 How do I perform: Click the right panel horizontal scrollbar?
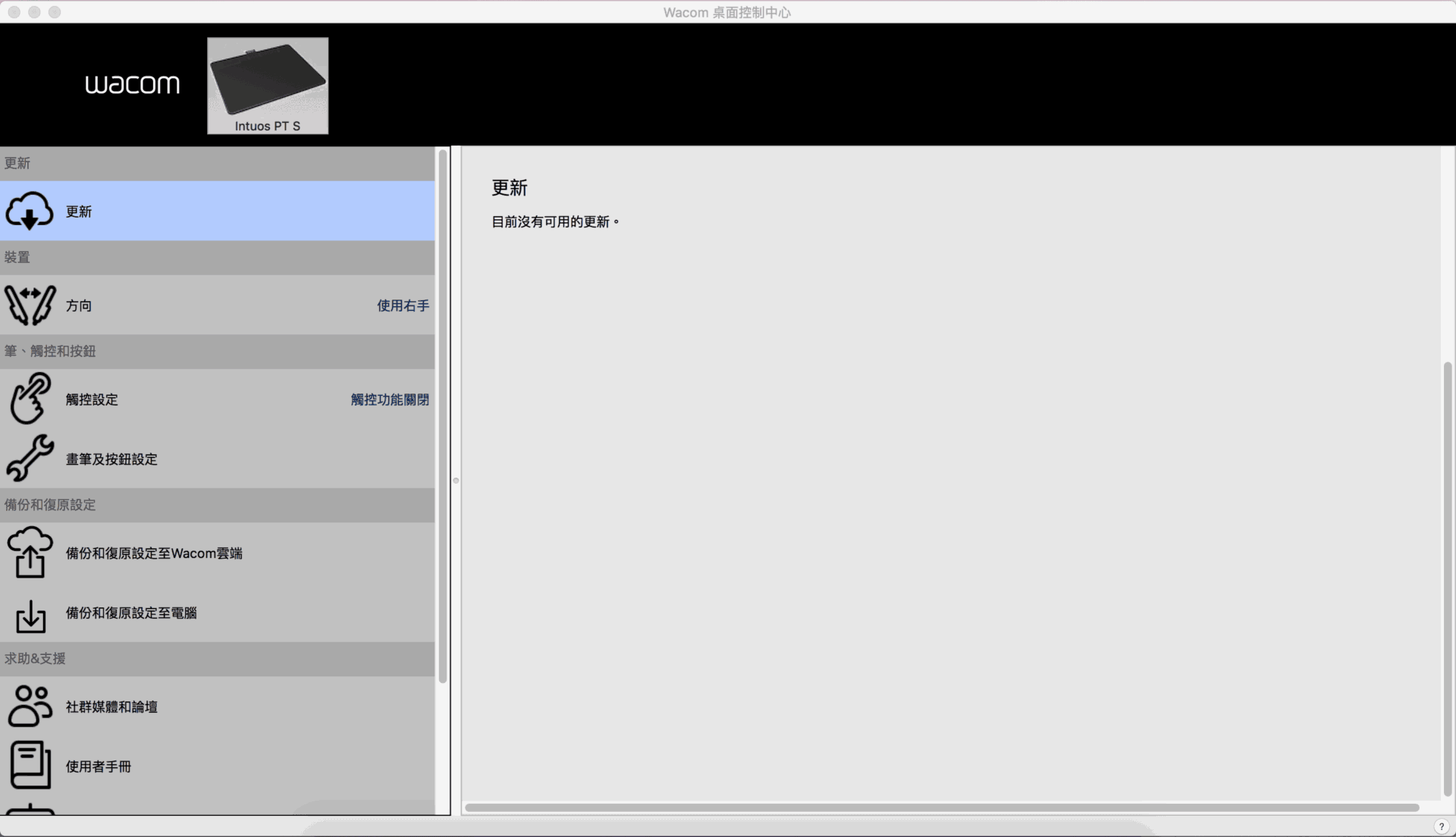click(x=942, y=807)
